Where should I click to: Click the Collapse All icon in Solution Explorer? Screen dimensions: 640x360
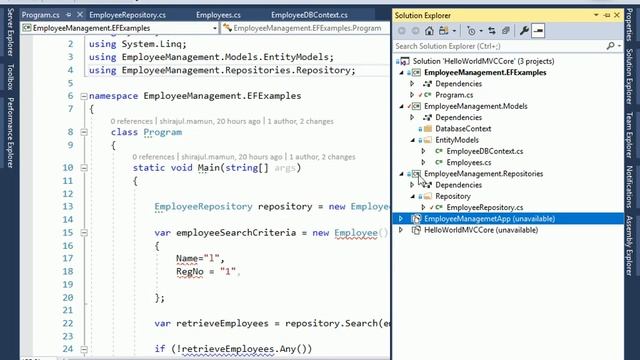click(x=506, y=31)
